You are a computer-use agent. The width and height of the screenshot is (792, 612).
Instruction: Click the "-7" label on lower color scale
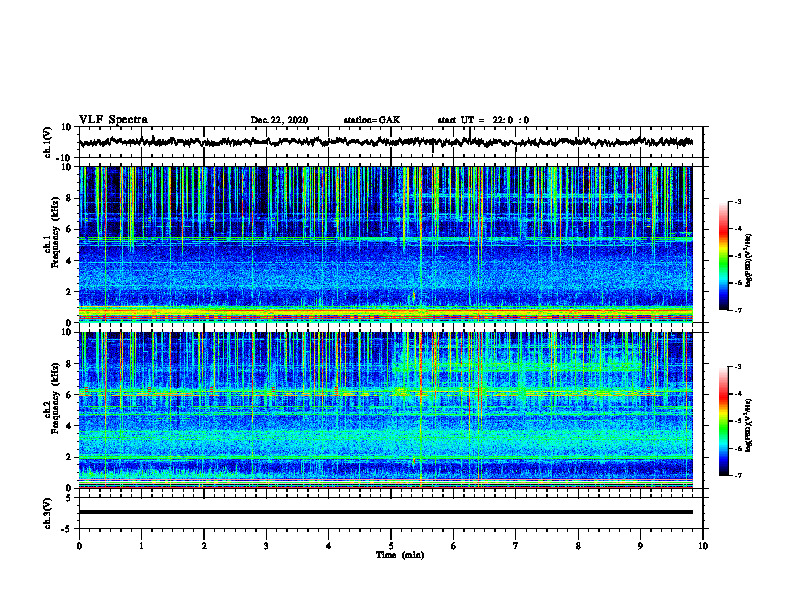pos(738,475)
